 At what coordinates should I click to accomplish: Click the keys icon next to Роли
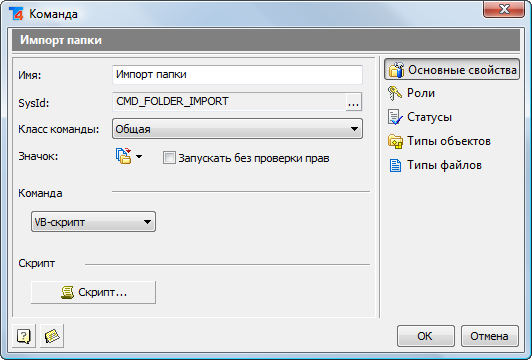(x=395, y=93)
